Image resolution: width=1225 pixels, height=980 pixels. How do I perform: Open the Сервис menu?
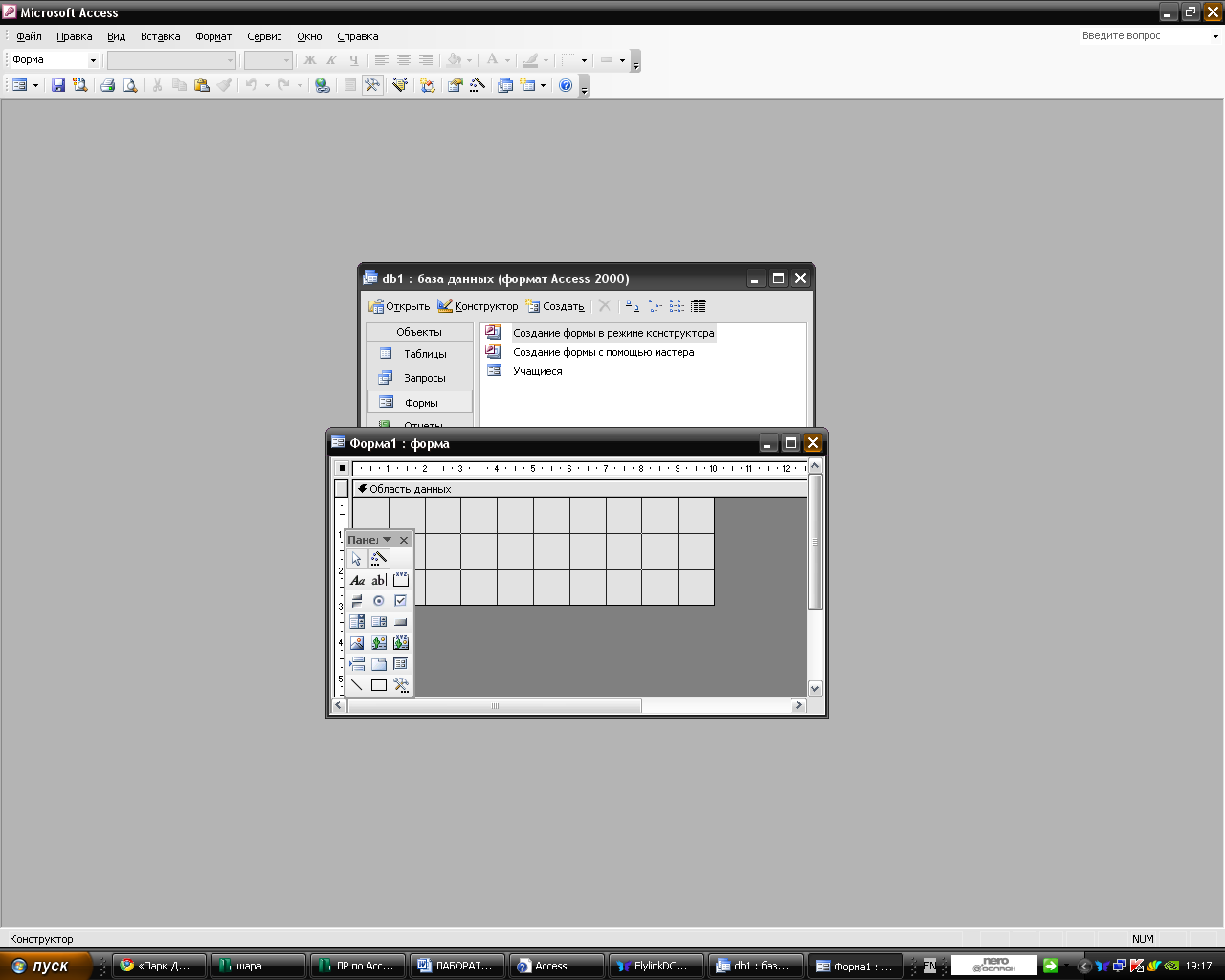(264, 36)
